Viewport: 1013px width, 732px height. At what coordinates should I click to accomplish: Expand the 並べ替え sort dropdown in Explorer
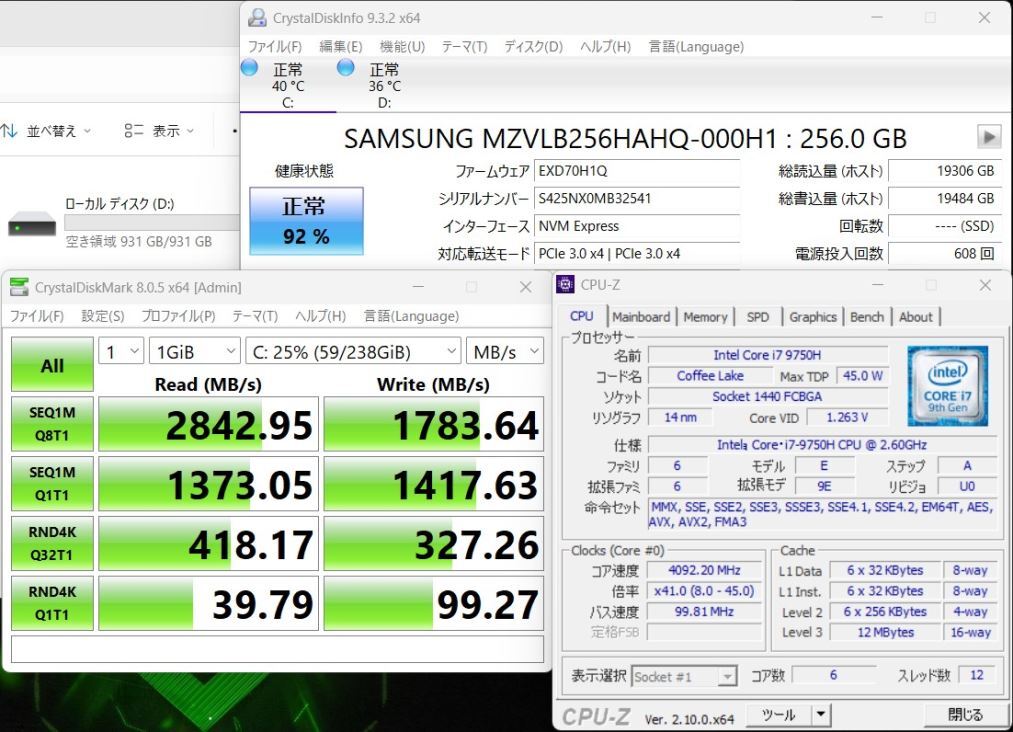pyautogui.click(x=87, y=131)
